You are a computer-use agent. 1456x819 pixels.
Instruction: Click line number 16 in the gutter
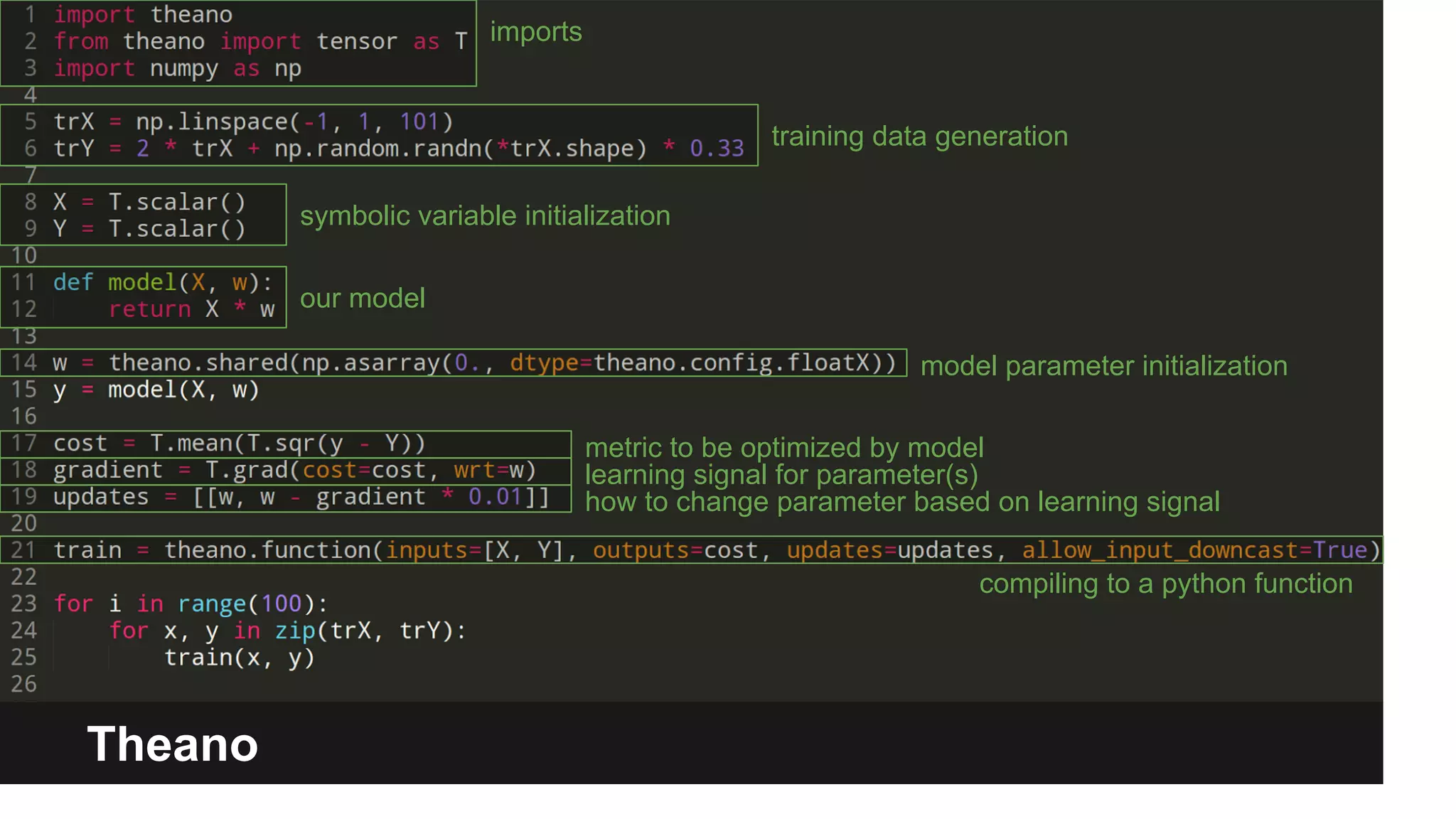click(23, 417)
